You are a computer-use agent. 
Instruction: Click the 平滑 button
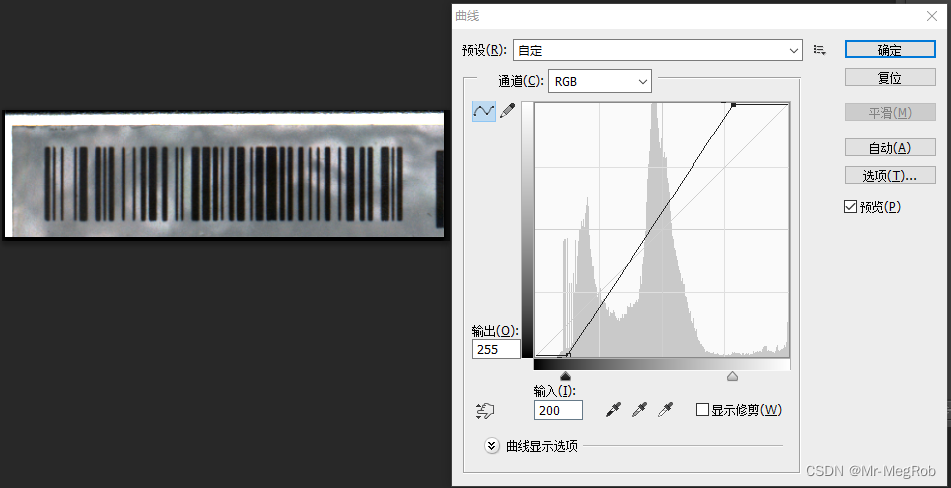pyautogui.click(x=890, y=112)
